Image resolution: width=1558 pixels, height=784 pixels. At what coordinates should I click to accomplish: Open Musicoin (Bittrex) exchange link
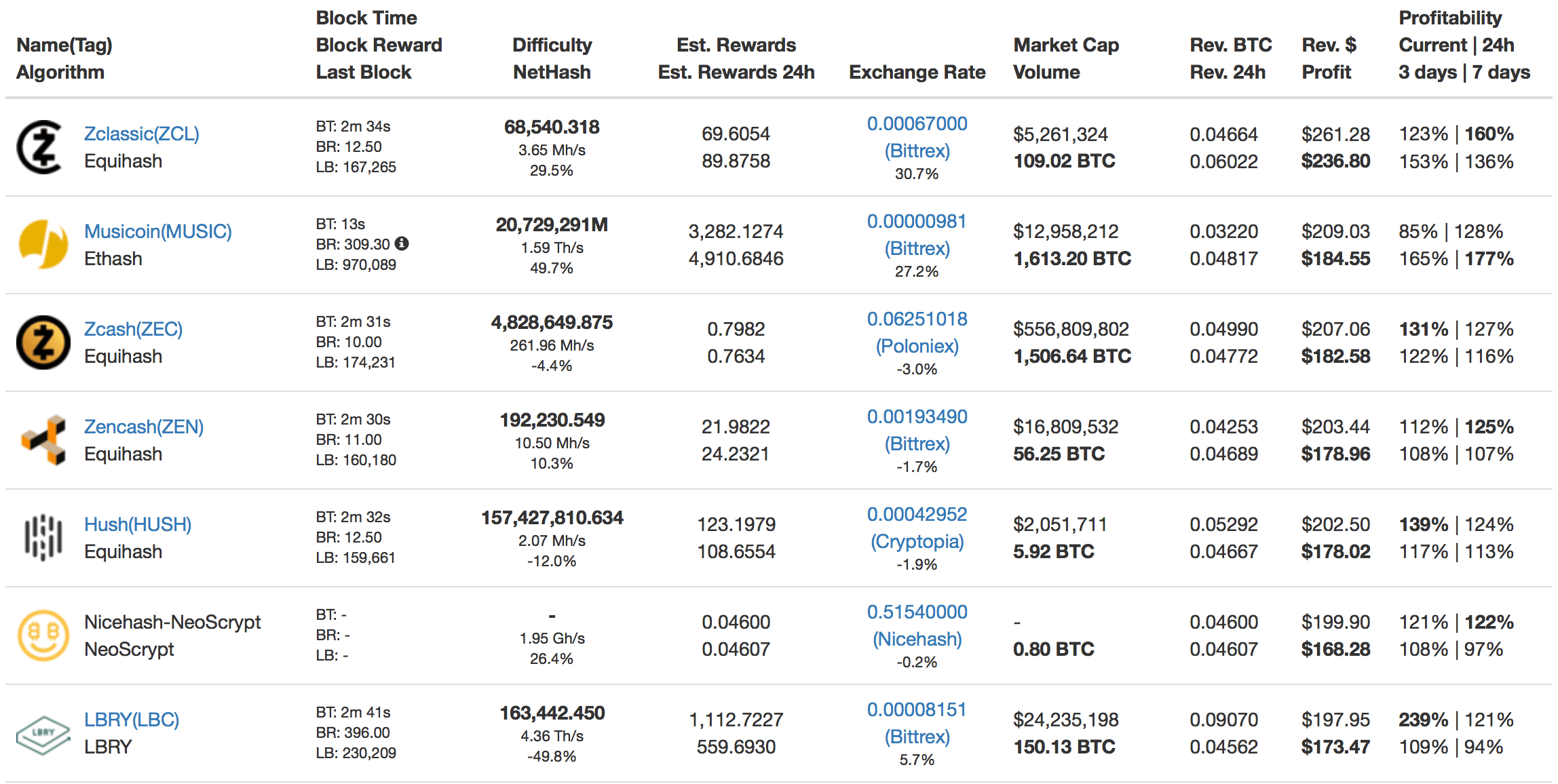pyautogui.click(x=917, y=249)
